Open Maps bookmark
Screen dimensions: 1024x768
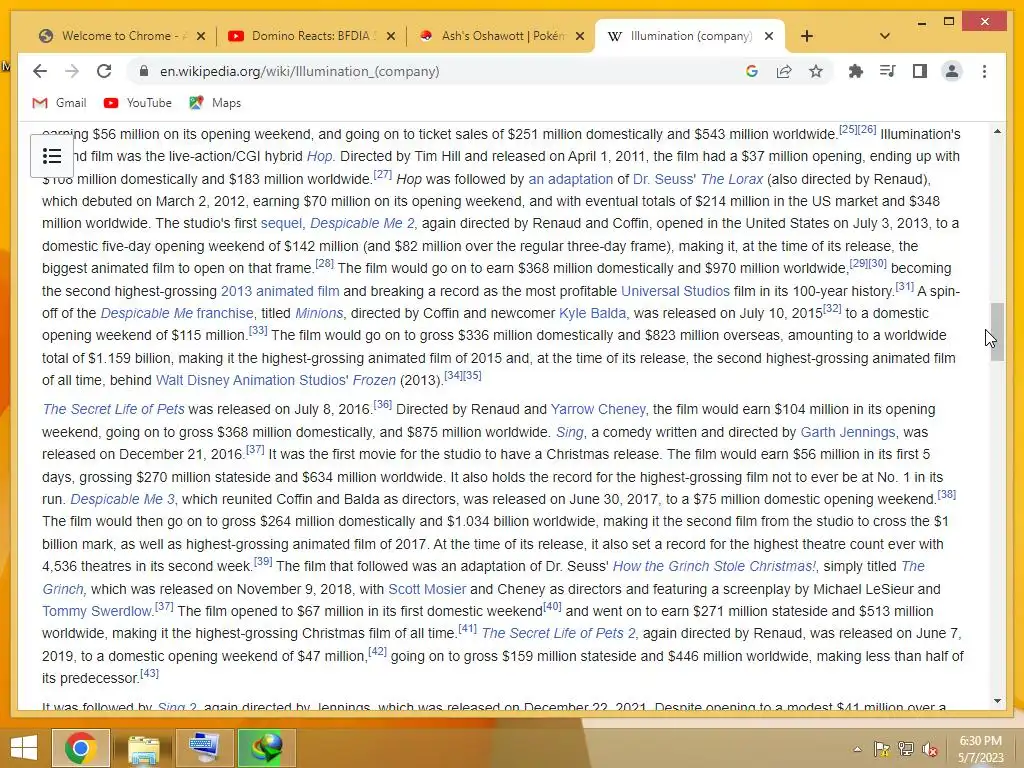click(216, 103)
